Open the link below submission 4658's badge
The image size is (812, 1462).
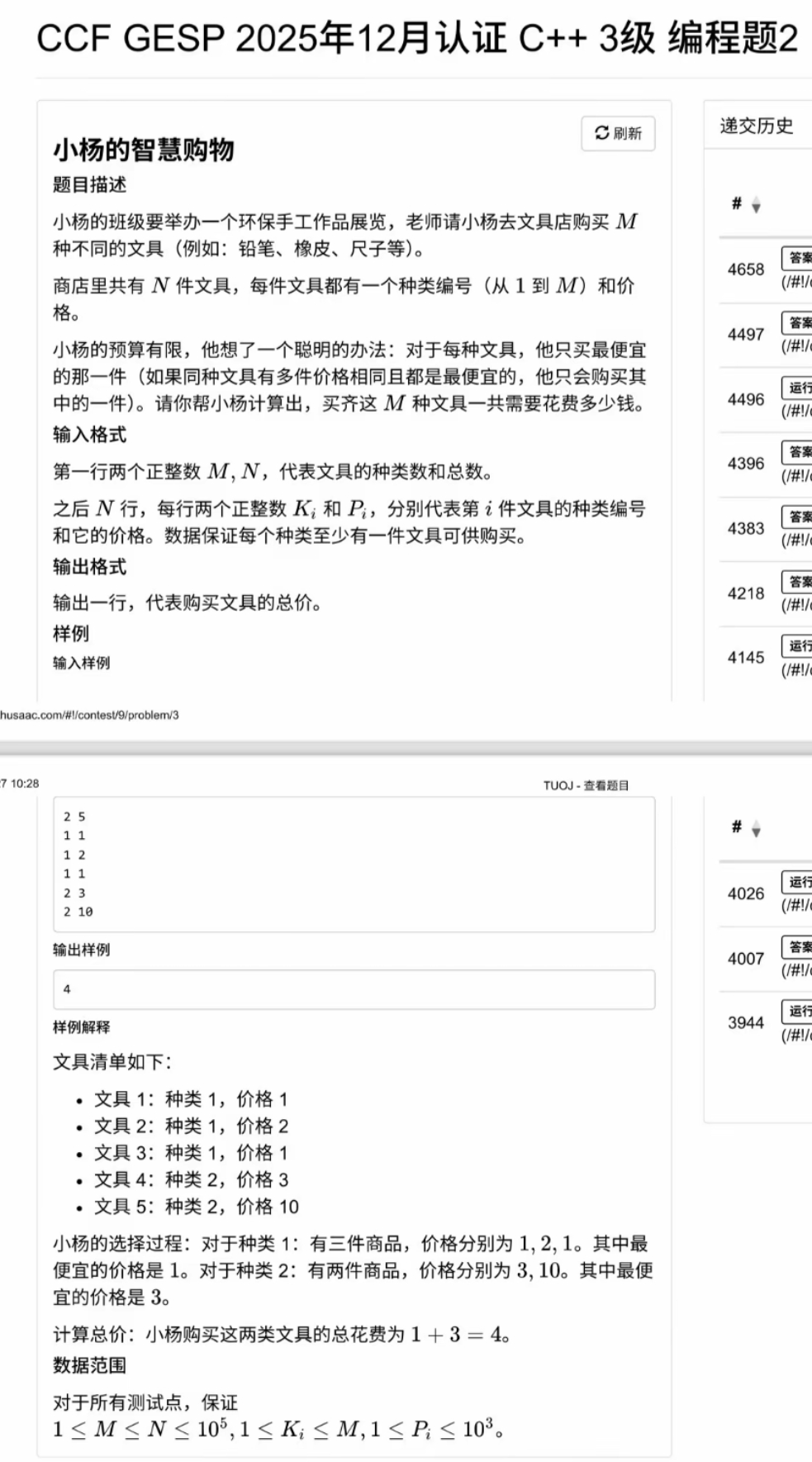tap(797, 282)
